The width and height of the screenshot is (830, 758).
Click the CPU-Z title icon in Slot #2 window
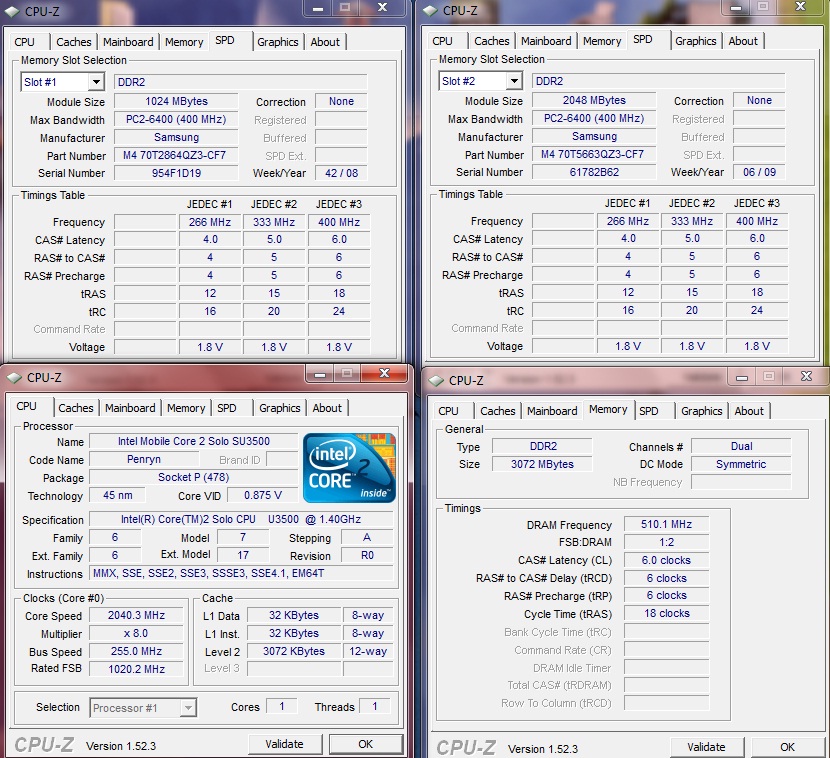point(431,11)
